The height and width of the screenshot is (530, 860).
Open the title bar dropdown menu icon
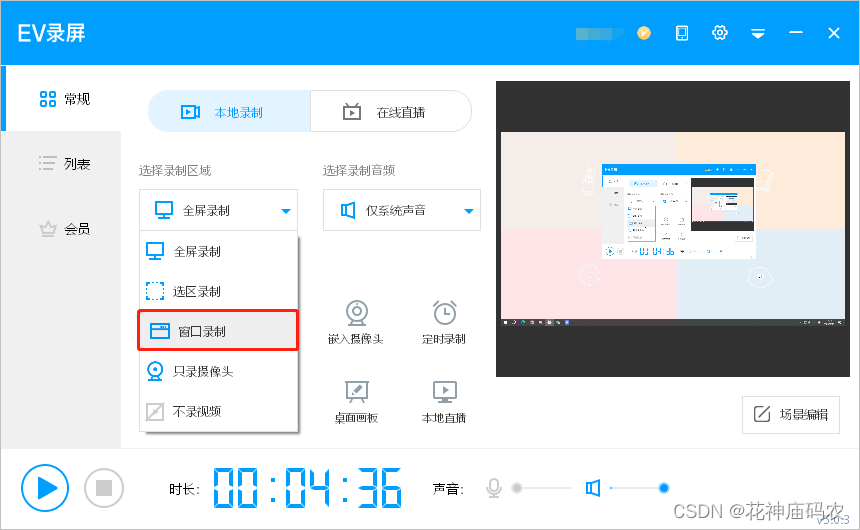tap(758, 33)
